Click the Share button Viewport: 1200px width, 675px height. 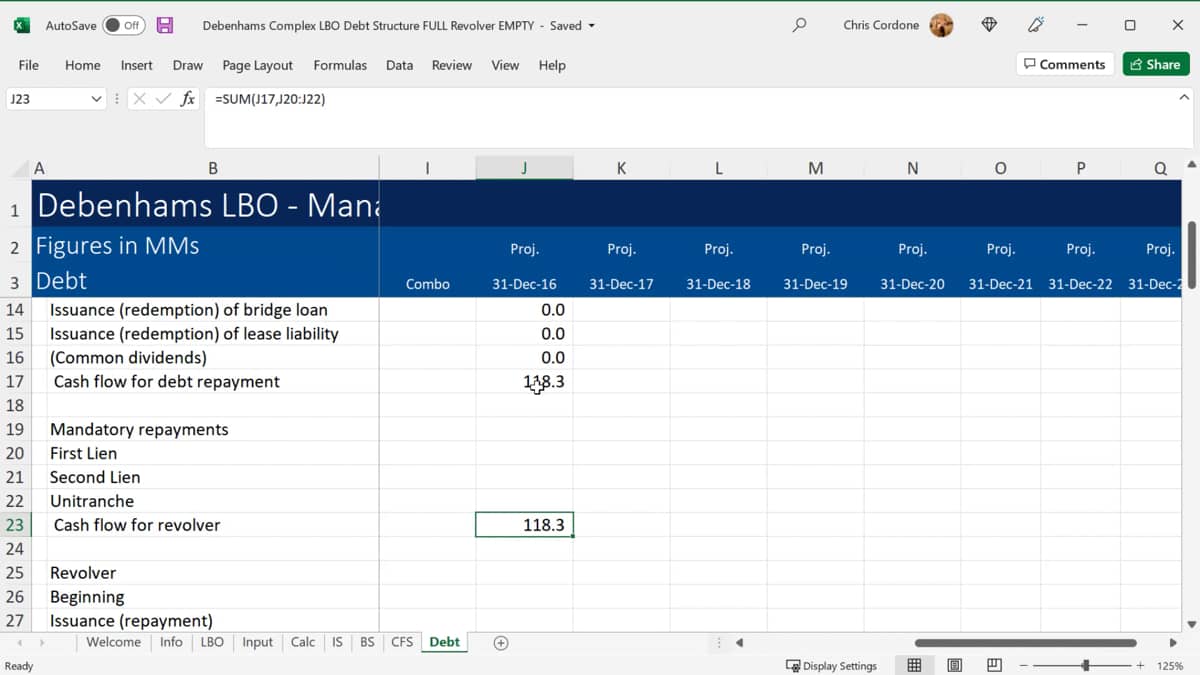1156,64
